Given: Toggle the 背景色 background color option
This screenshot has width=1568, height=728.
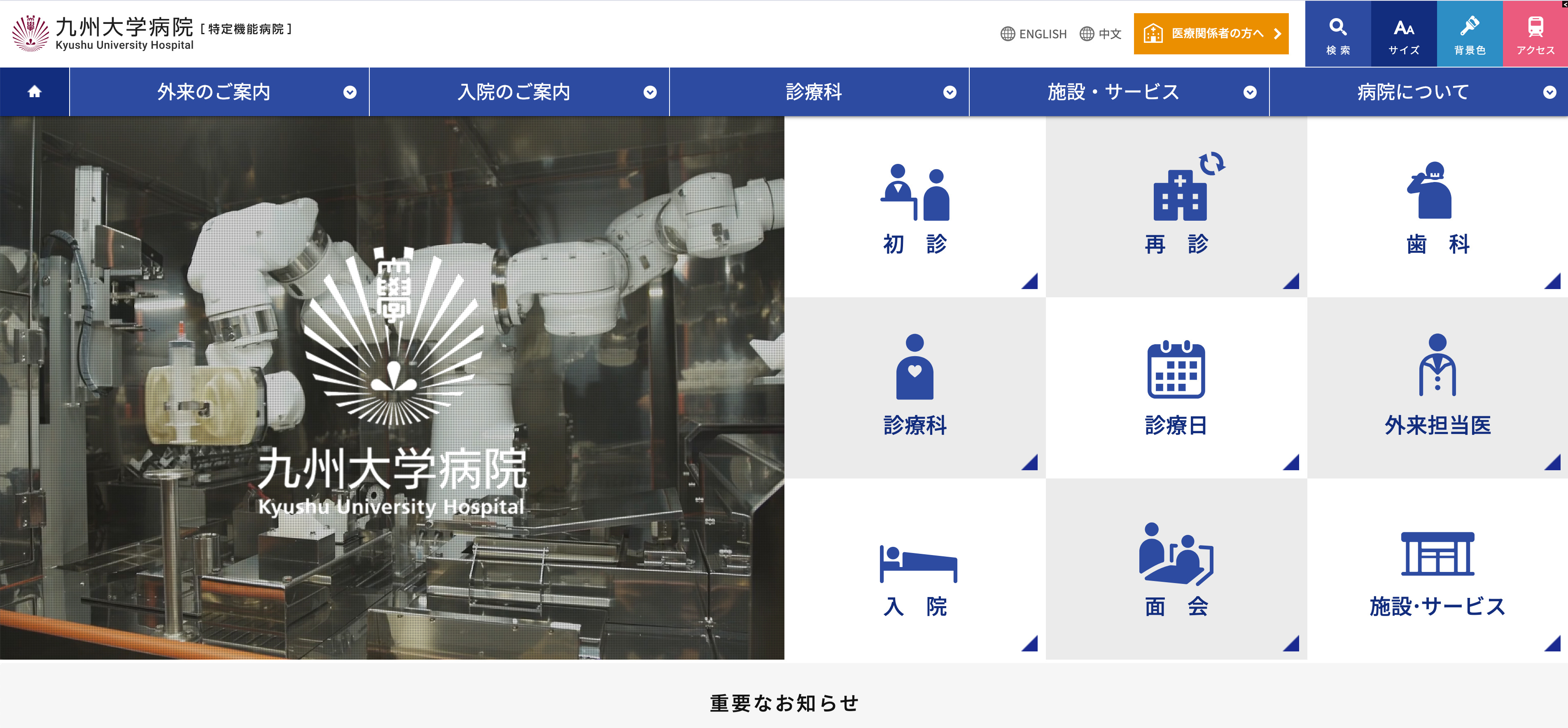Looking at the screenshot, I should pos(1469,33).
